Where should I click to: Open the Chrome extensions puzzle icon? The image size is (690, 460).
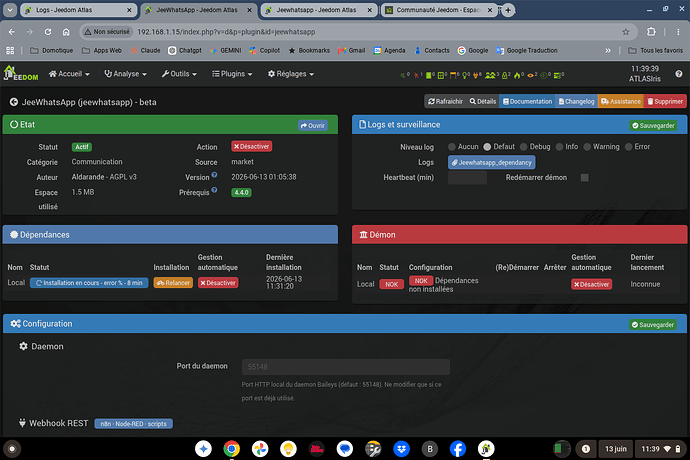tap(651, 32)
